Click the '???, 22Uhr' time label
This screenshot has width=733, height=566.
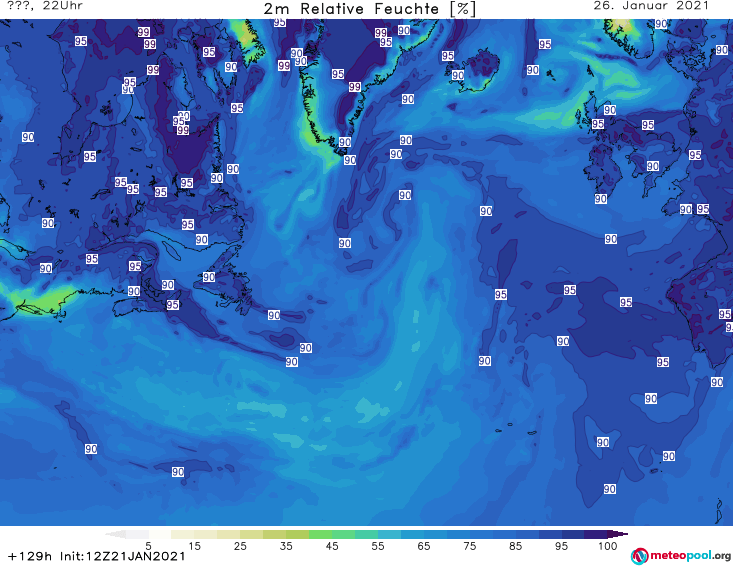tap(45, 6)
